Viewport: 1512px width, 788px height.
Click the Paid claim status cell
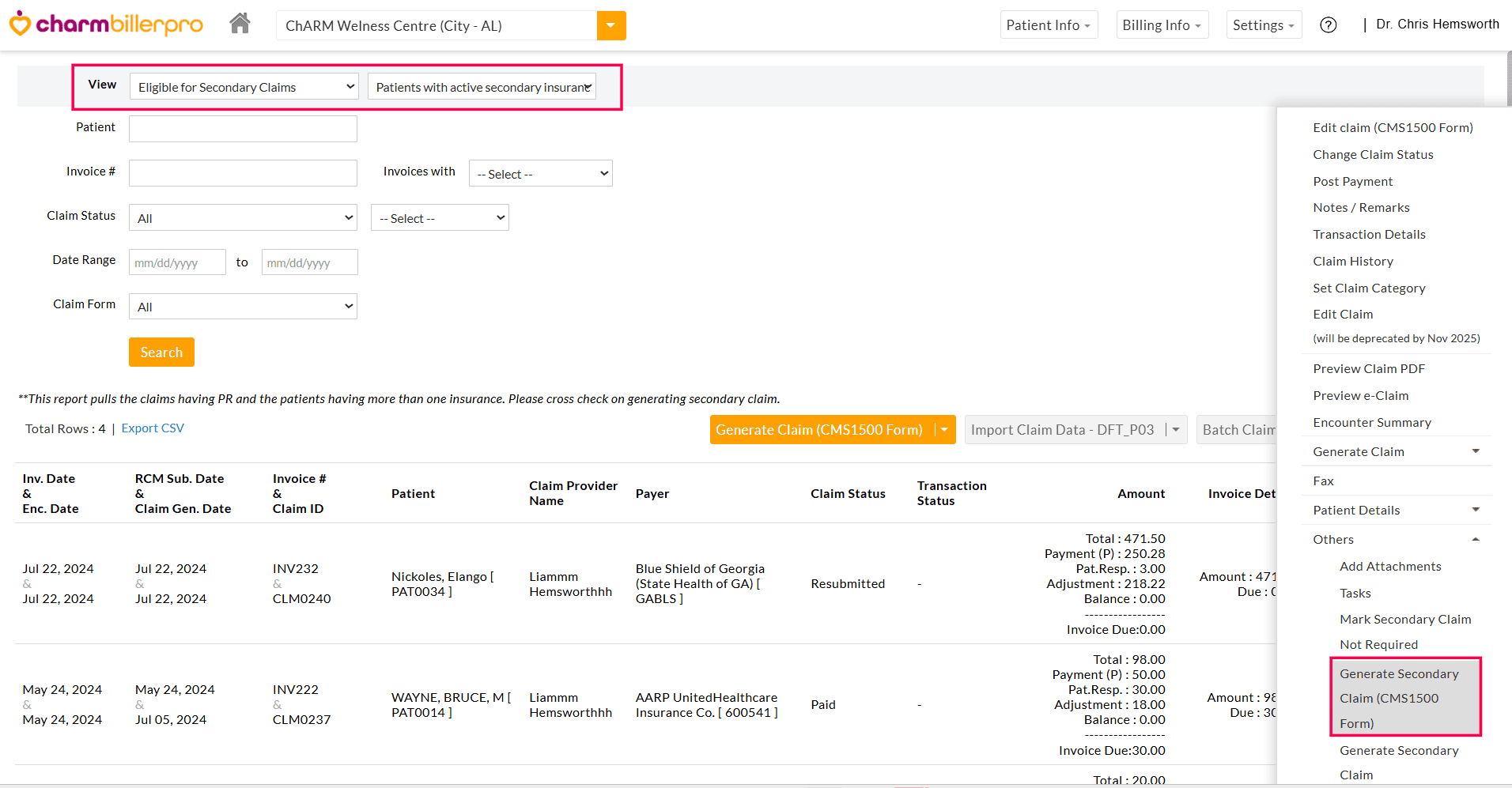(823, 705)
